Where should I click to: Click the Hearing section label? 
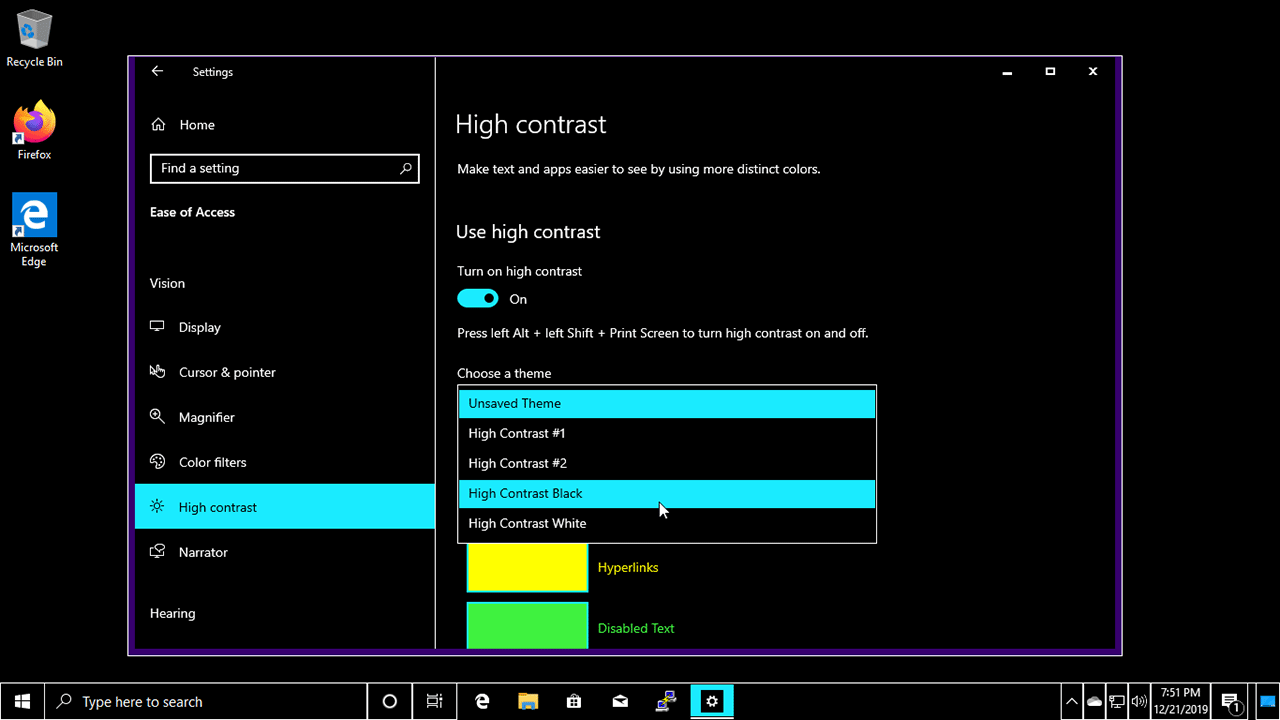(172, 613)
